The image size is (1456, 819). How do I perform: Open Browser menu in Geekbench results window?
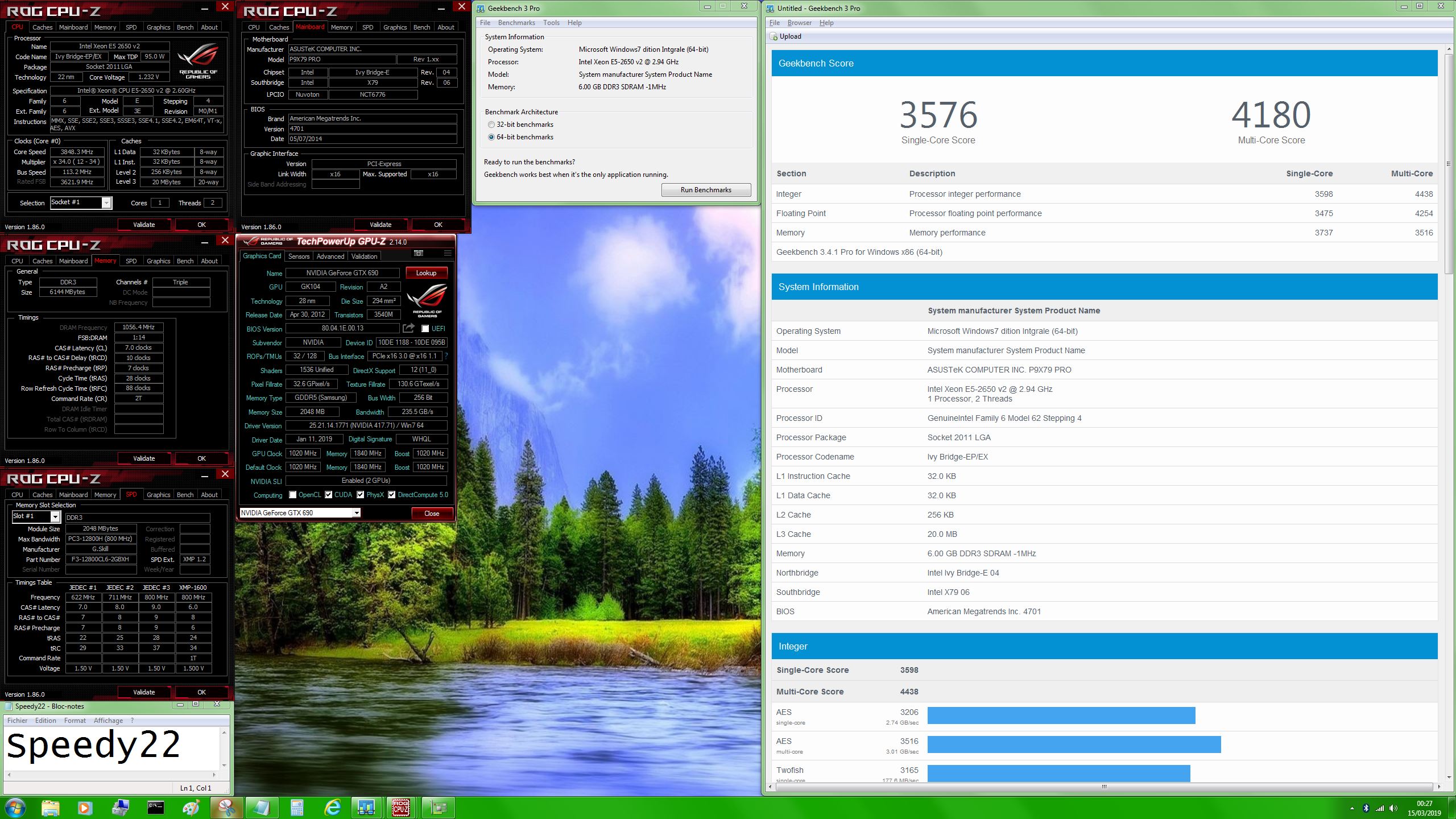(799, 23)
